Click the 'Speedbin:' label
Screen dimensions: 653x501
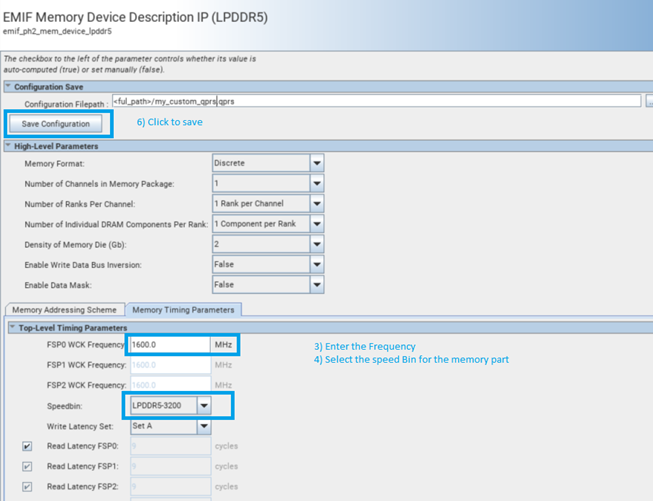pos(65,406)
